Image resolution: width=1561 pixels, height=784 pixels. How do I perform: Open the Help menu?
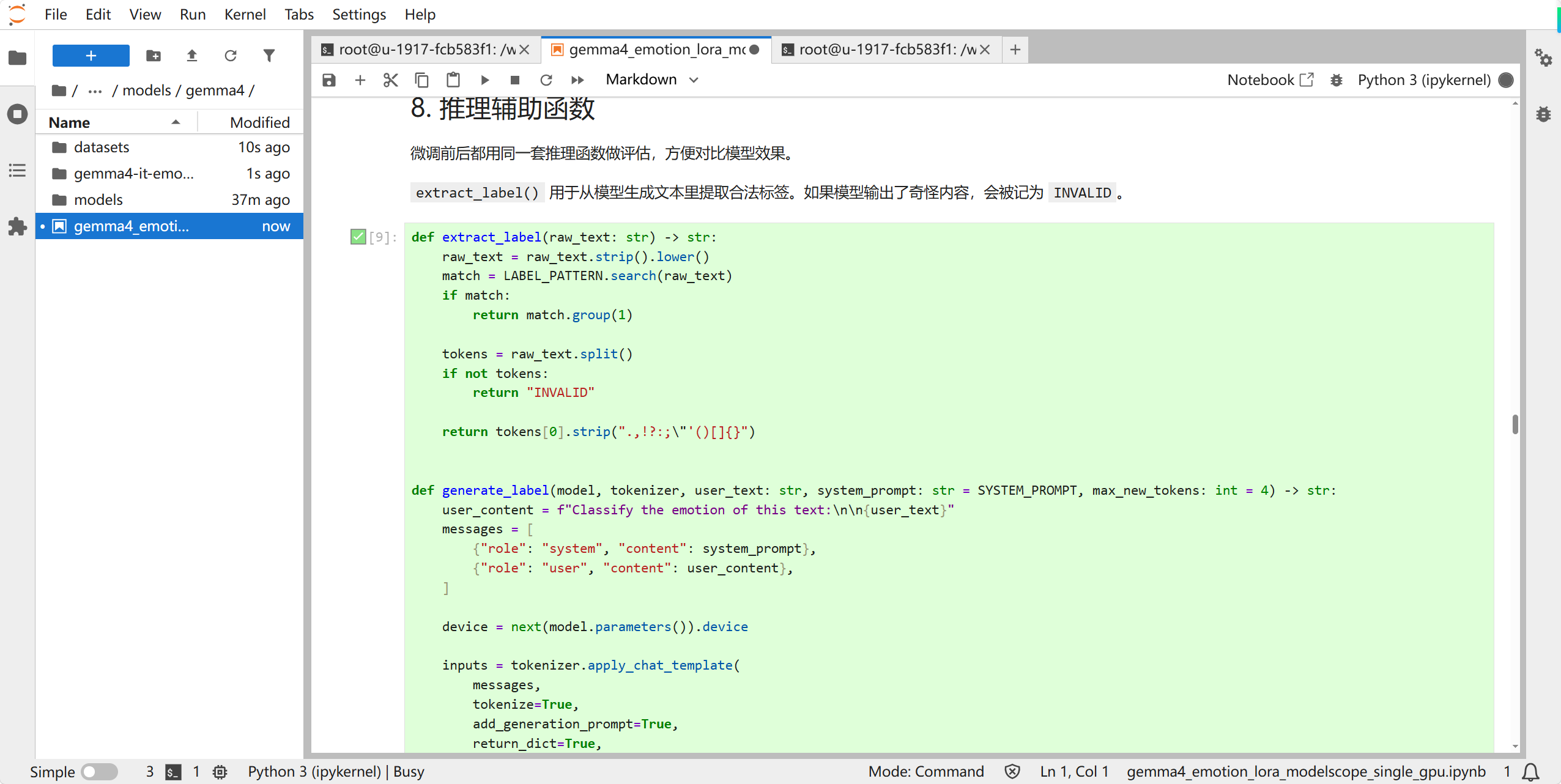[420, 14]
